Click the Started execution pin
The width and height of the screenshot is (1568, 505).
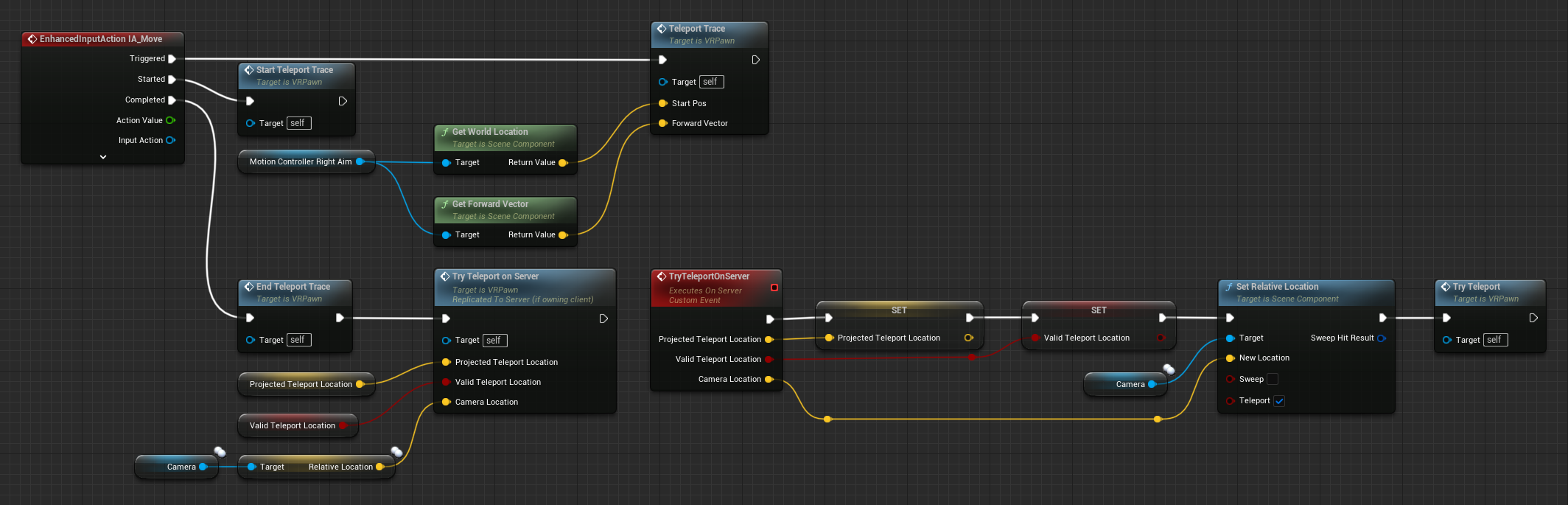click(172, 80)
